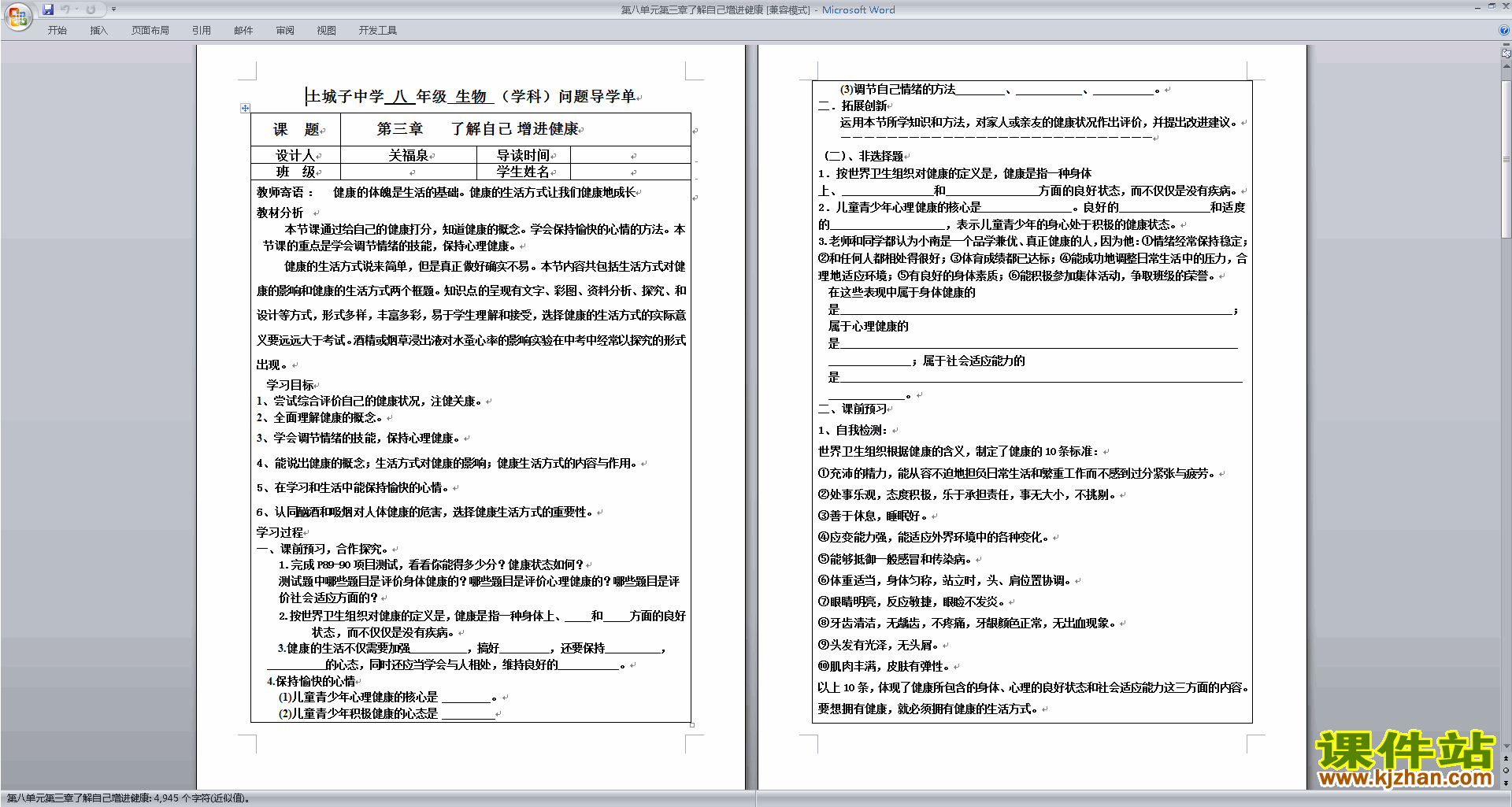1512x807 pixels.
Task: Click the ⑨头发有光泽，无头屑 line
Action: tap(879, 645)
